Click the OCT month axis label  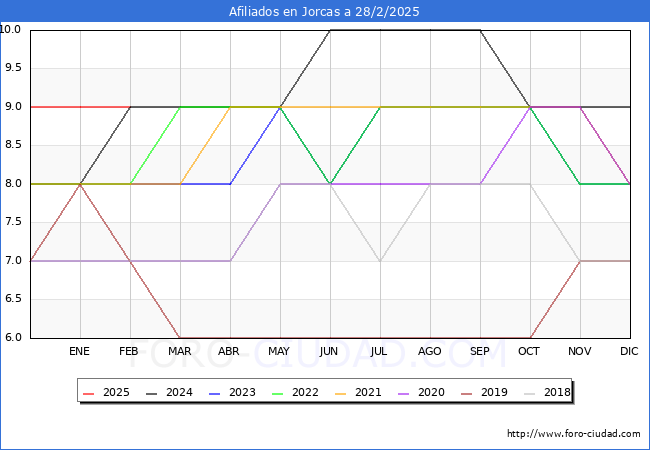click(x=529, y=351)
